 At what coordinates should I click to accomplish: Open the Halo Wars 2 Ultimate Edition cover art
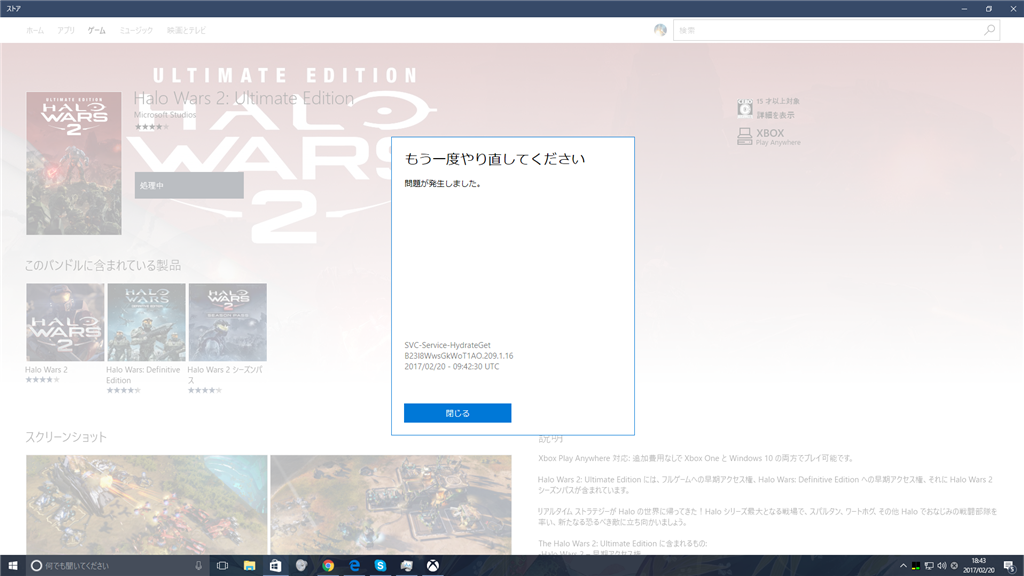click(x=74, y=163)
